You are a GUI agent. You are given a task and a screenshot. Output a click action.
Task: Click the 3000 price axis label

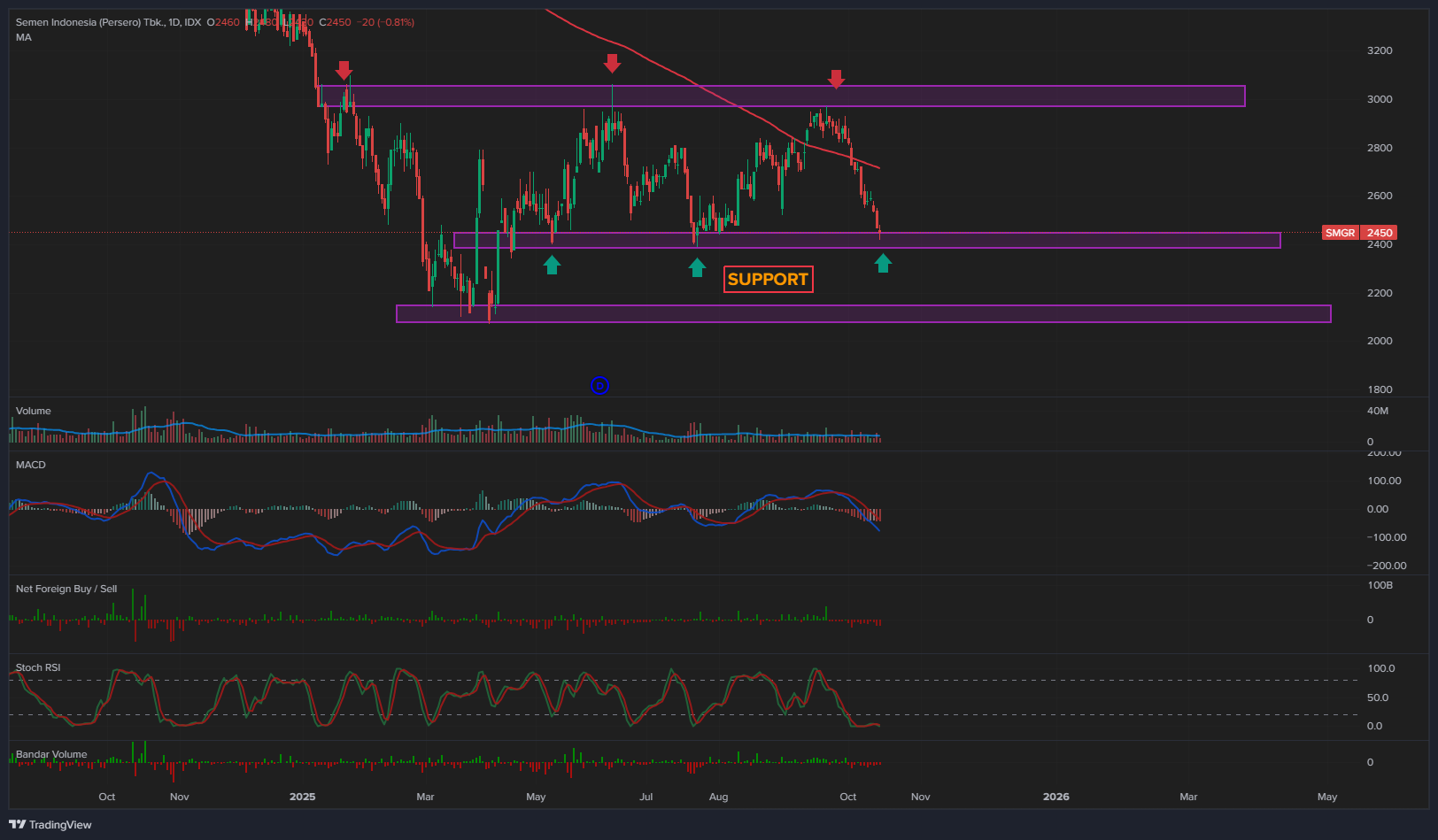coord(1380,99)
